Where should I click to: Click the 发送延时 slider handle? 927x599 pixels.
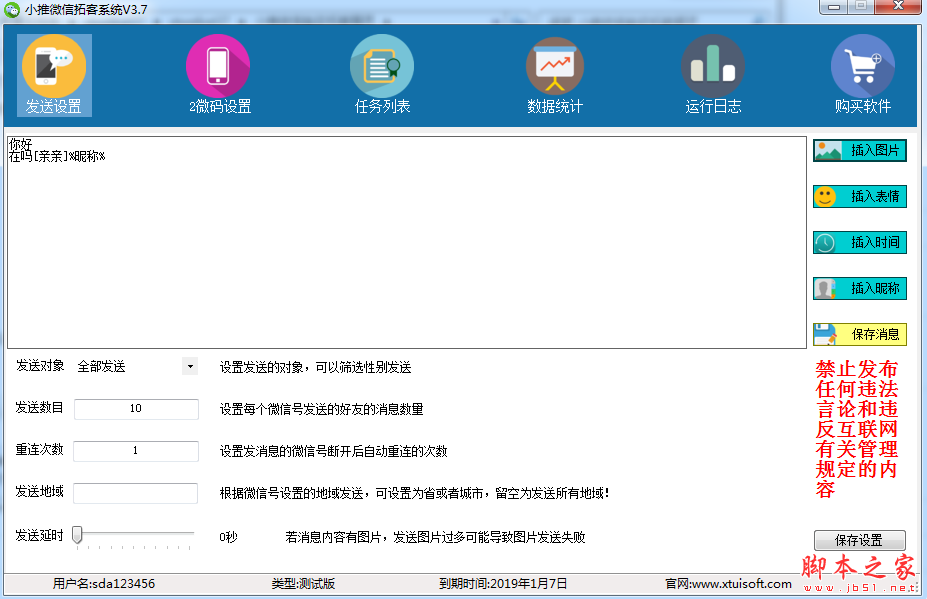tap(77, 535)
